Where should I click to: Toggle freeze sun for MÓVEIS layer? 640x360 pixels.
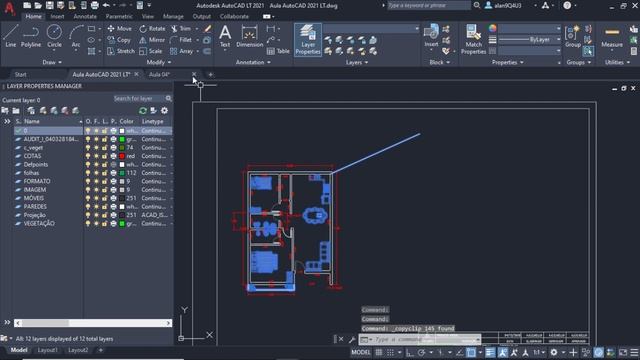pos(96,198)
